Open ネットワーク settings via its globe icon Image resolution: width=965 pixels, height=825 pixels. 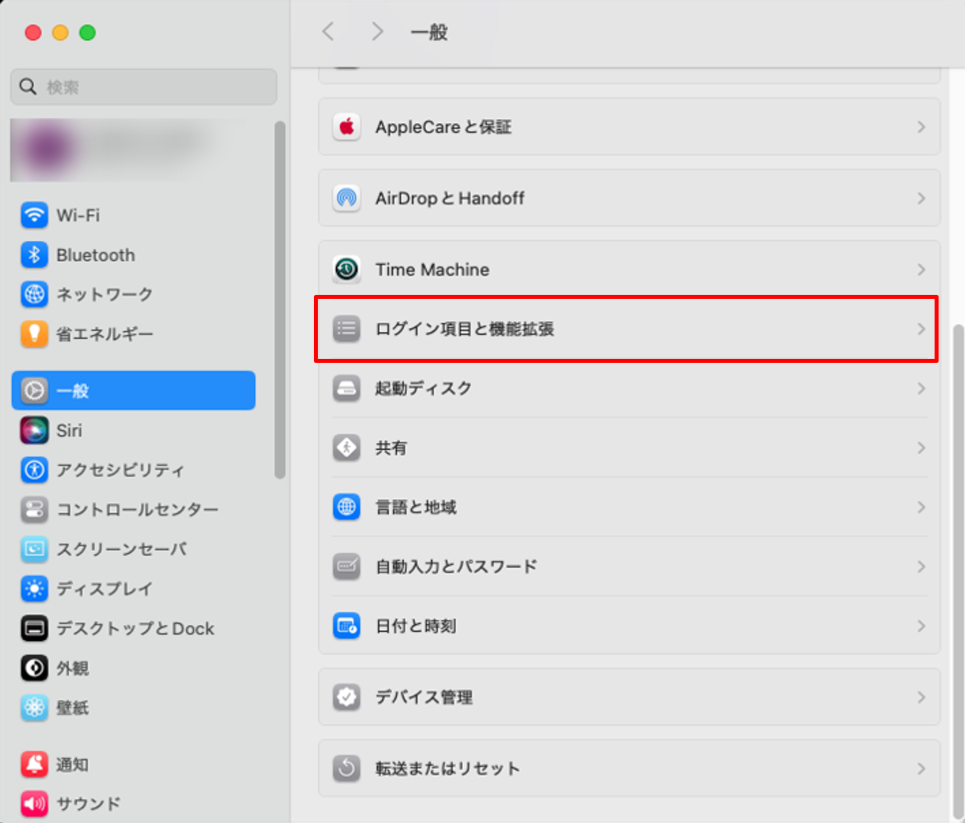tap(30, 294)
